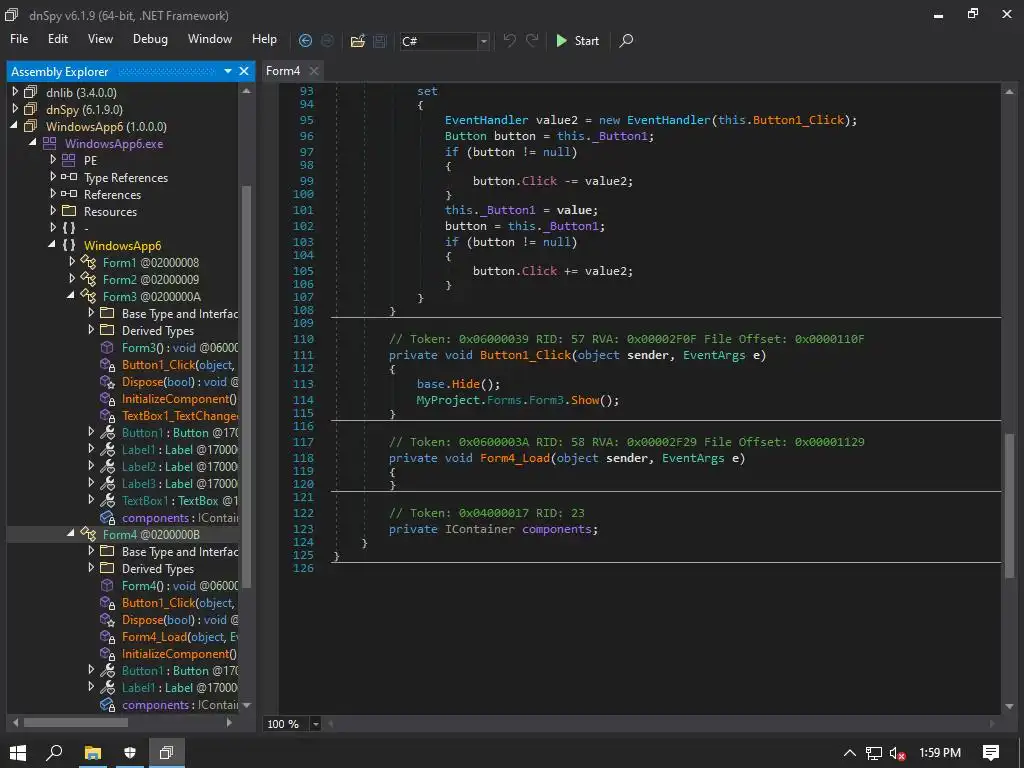Click the Button1_Click reference on line 95

pyautogui.click(x=798, y=120)
